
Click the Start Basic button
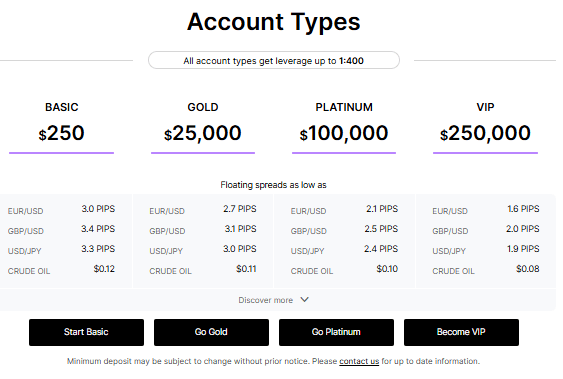(86, 332)
